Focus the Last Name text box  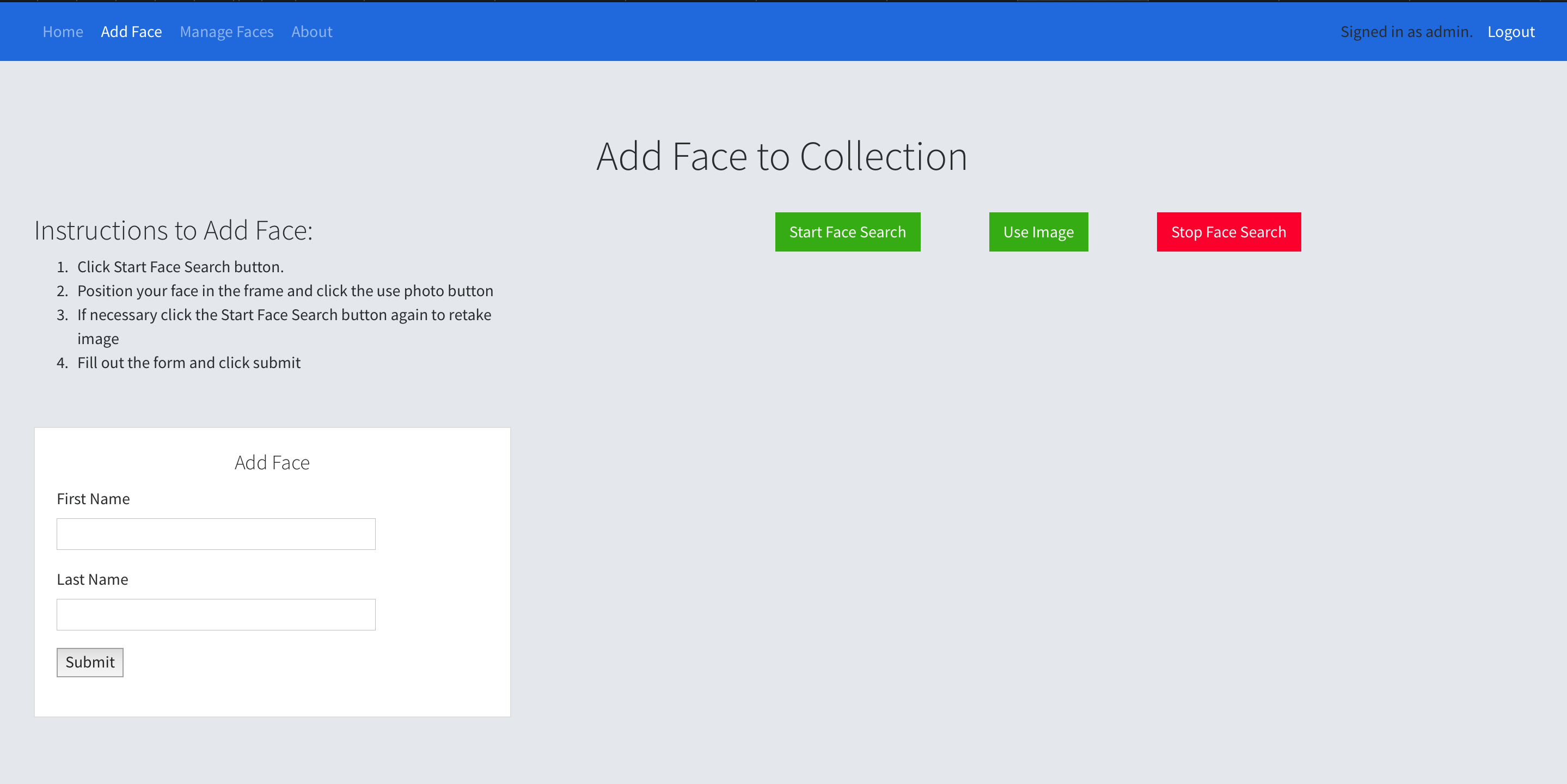point(216,614)
